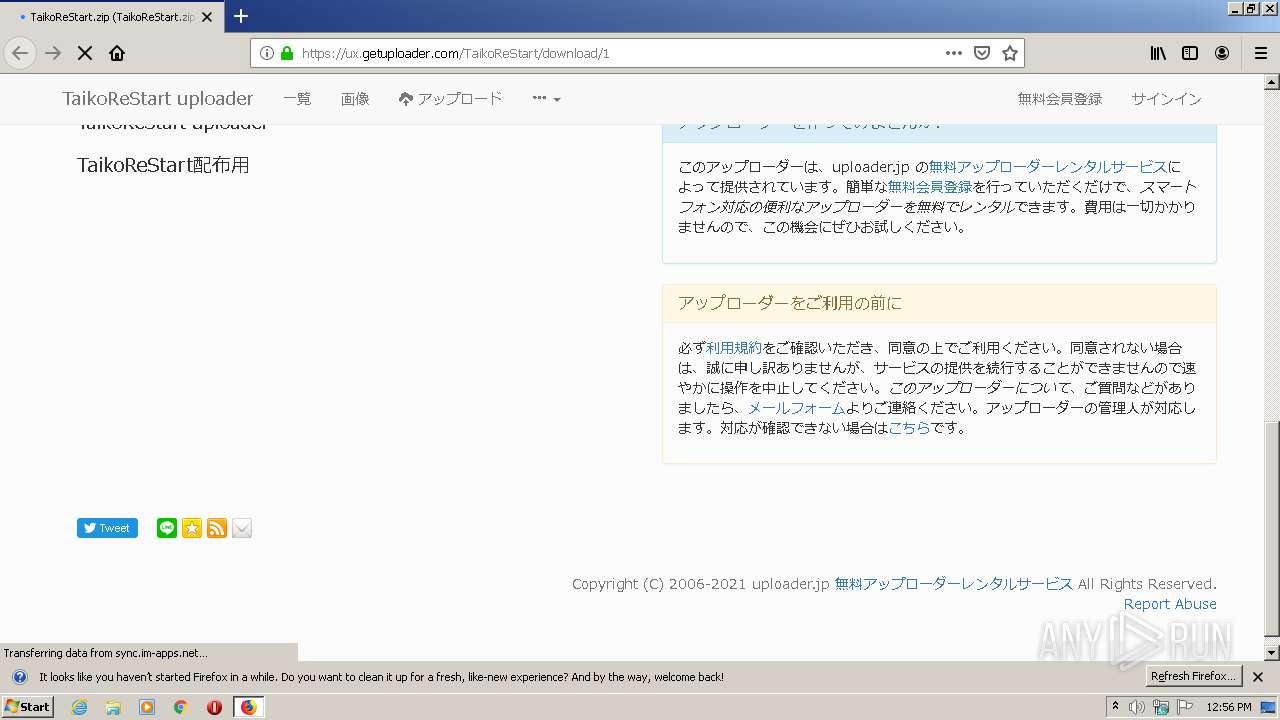Click the page vertical scrollbar thumb
Screen dimensions: 1280x720
pyautogui.click(x=1272, y=530)
